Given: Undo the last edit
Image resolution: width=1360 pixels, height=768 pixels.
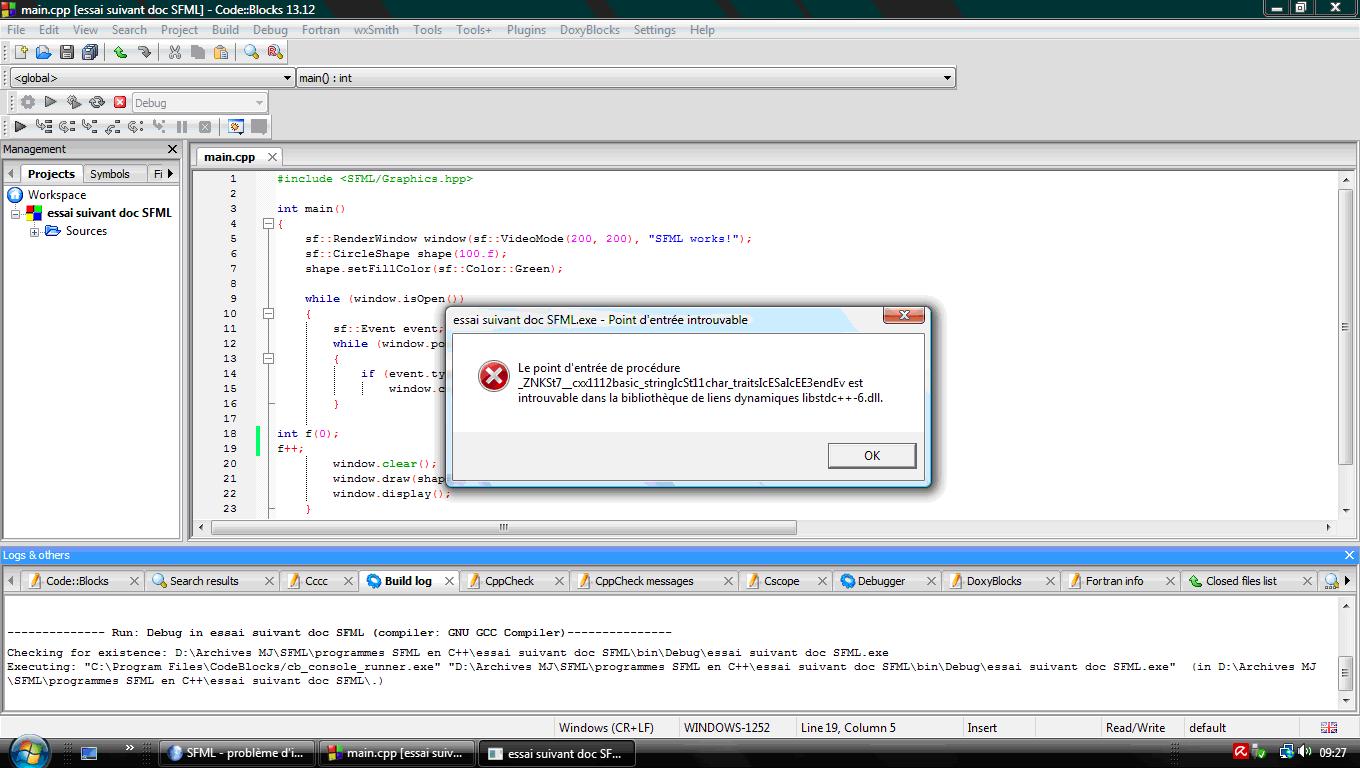Looking at the screenshot, I should (x=120, y=52).
